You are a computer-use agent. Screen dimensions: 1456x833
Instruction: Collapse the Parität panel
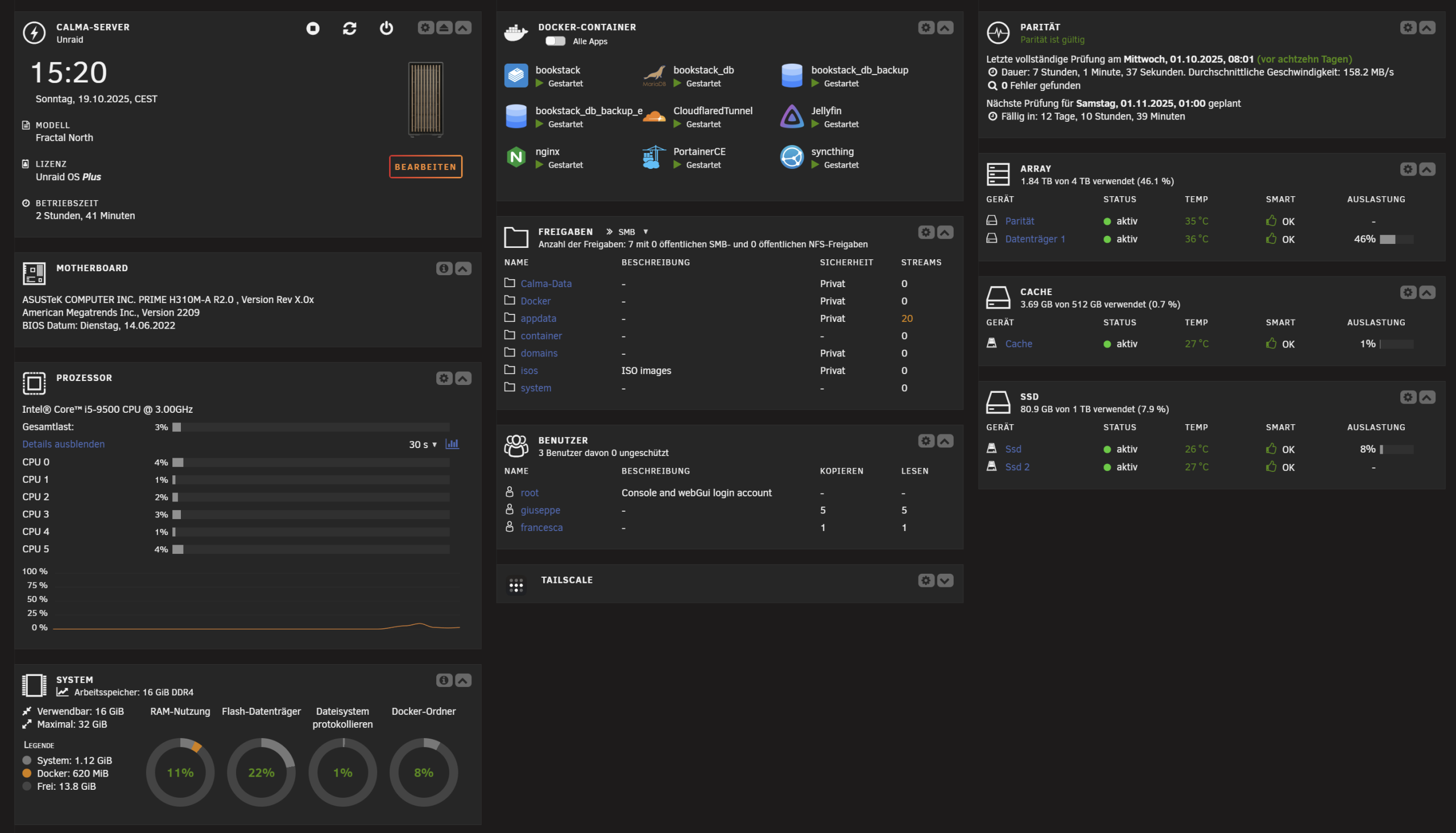(x=1427, y=27)
